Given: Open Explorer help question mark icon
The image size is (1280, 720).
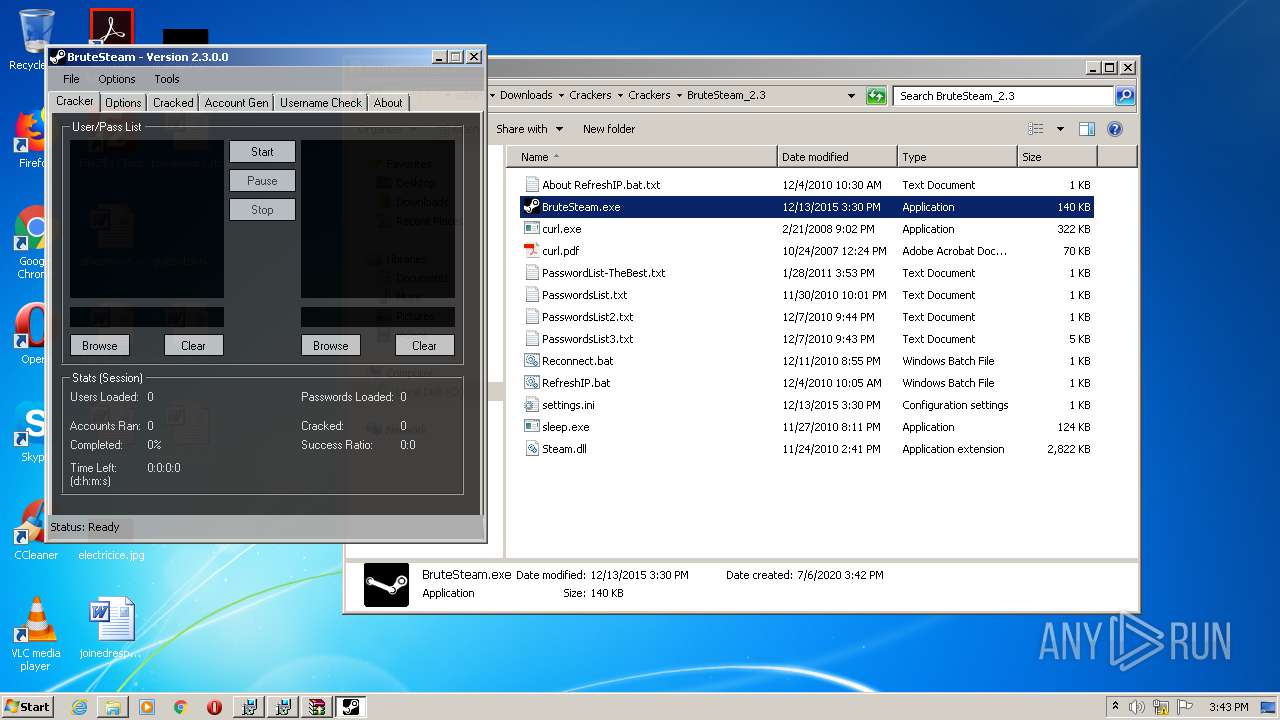Looking at the screenshot, I should 1115,129.
